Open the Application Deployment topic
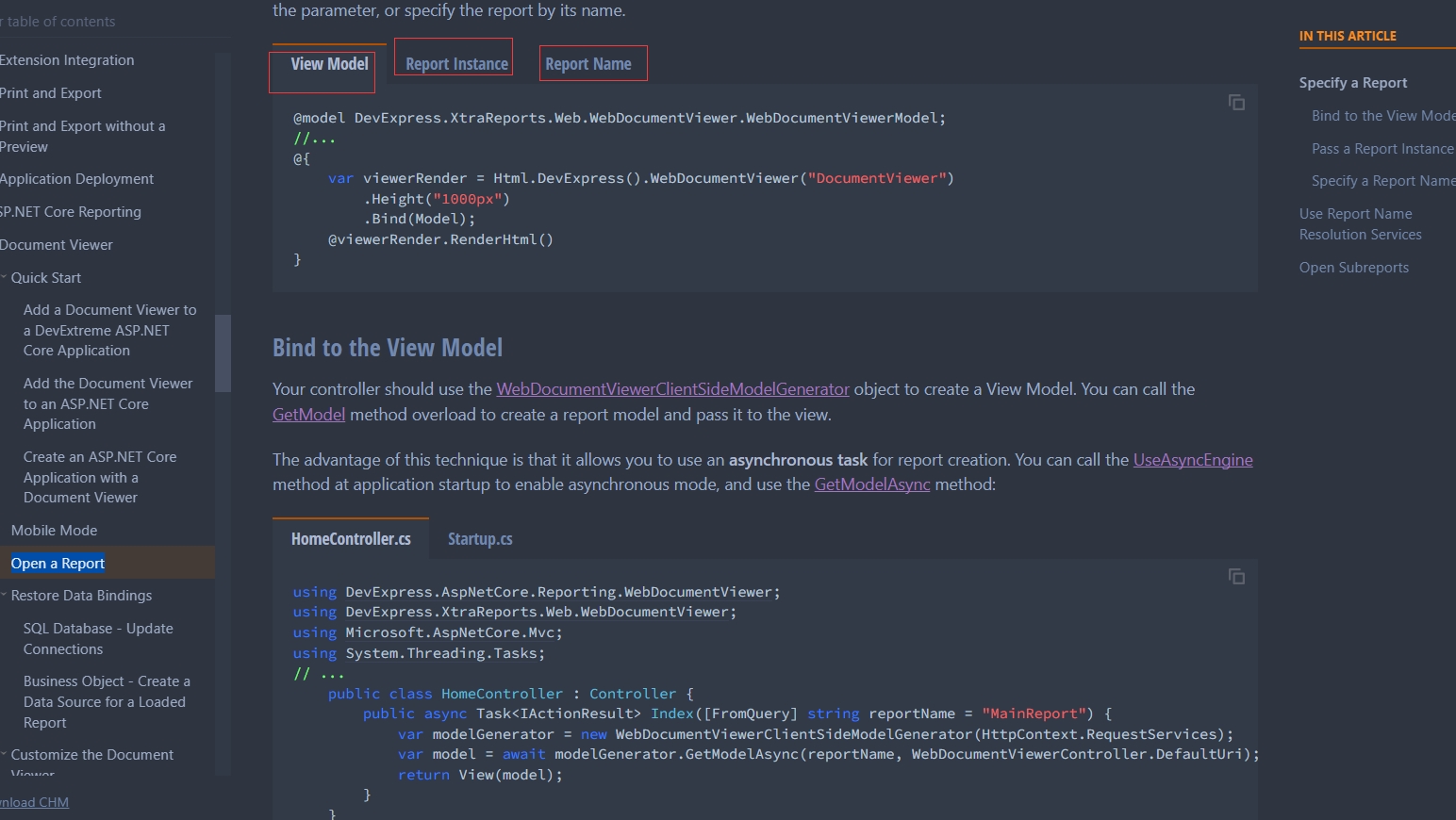This screenshot has width=1456, height=820. (76, 179)
